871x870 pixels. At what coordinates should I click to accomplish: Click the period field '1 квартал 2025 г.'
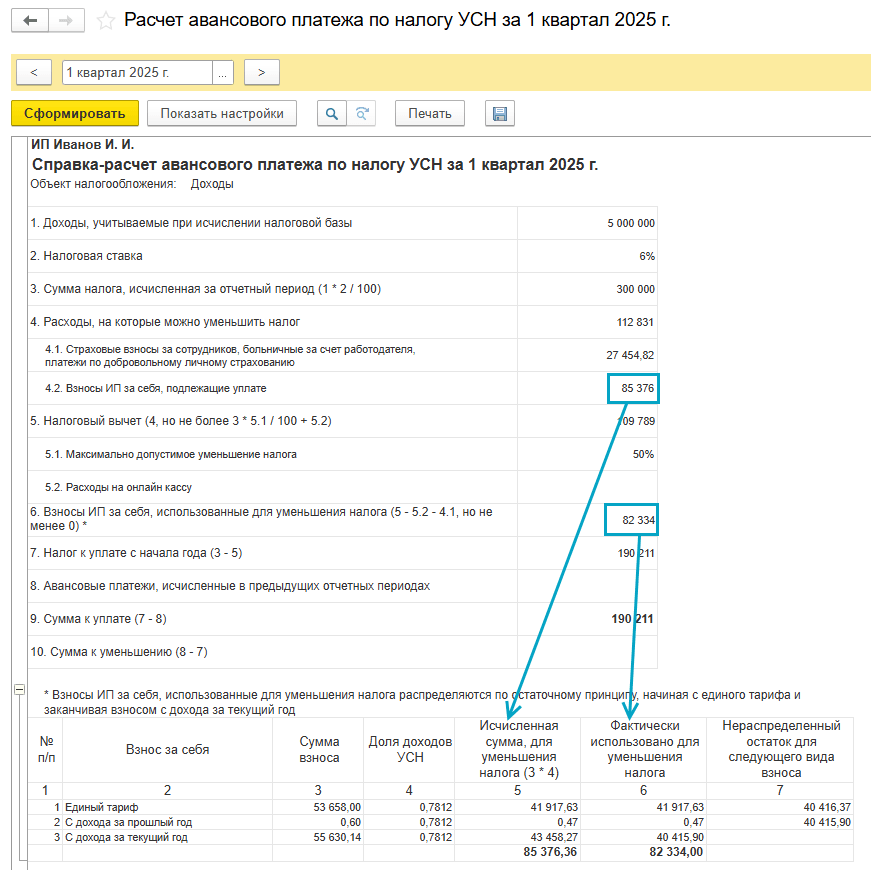(x=137, y=72)
